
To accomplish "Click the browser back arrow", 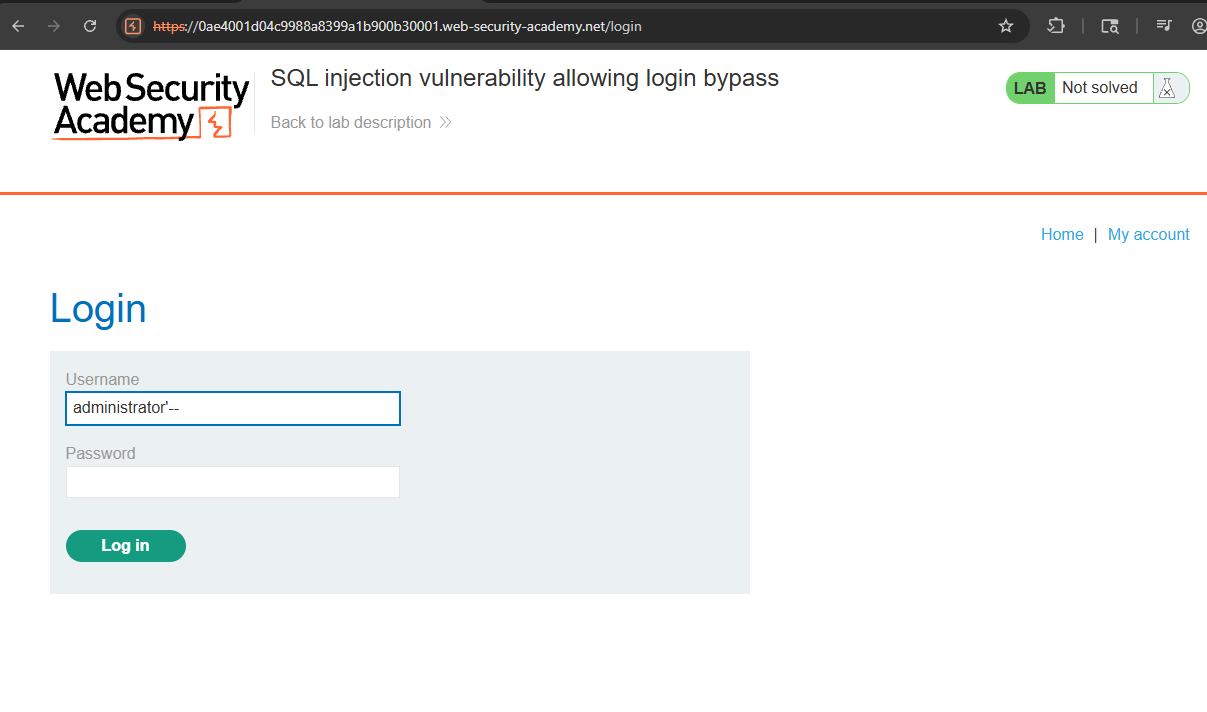I will click(18, 26).
